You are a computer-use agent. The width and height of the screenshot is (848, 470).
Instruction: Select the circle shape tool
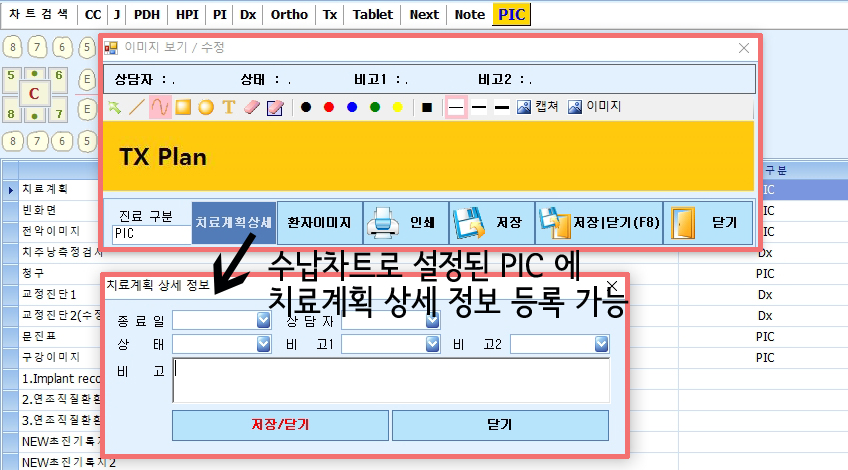(206, 107)
